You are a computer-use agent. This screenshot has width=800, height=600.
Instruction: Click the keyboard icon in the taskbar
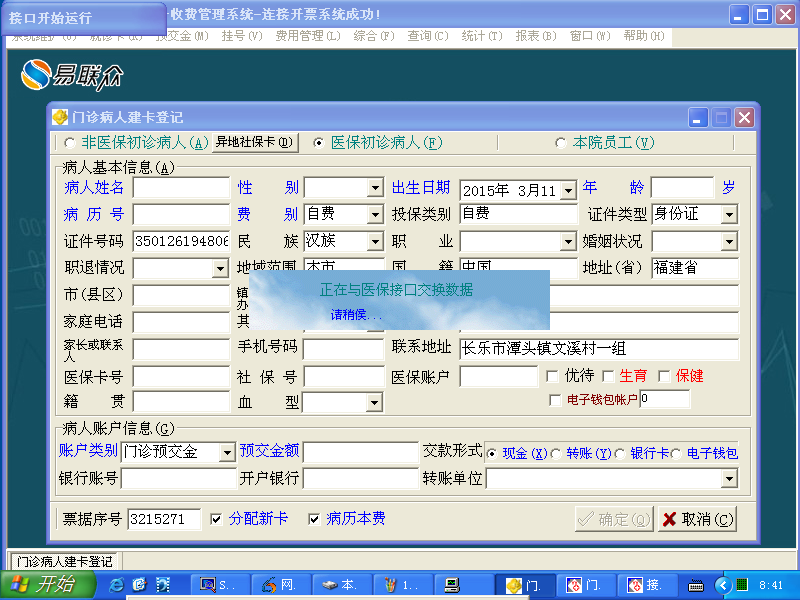tap(696, 585)
